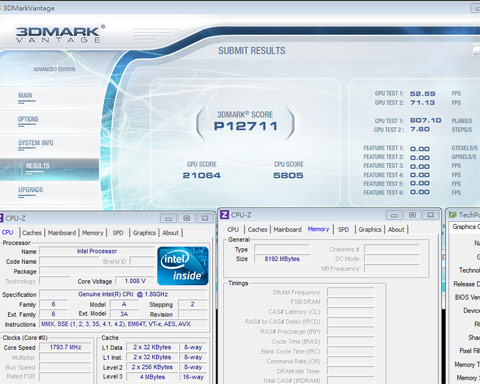480x384 pixels.
Task: Minimize the right CPU-Z window
Action: [x=394, y=215]
